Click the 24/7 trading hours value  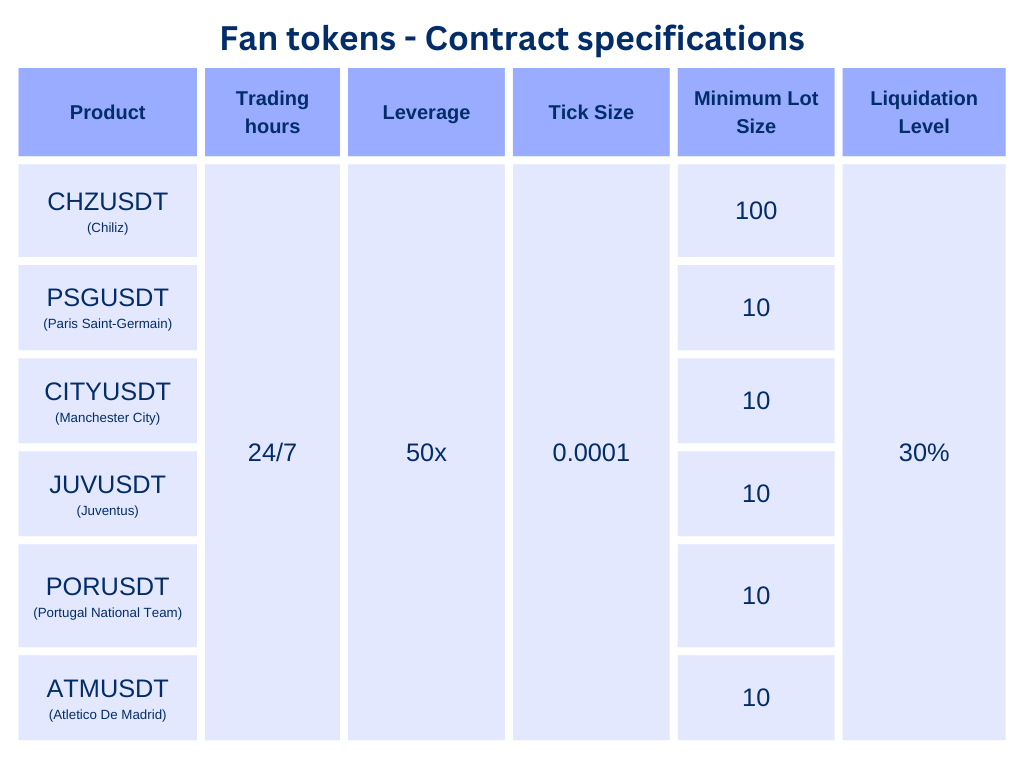[272, 453]
